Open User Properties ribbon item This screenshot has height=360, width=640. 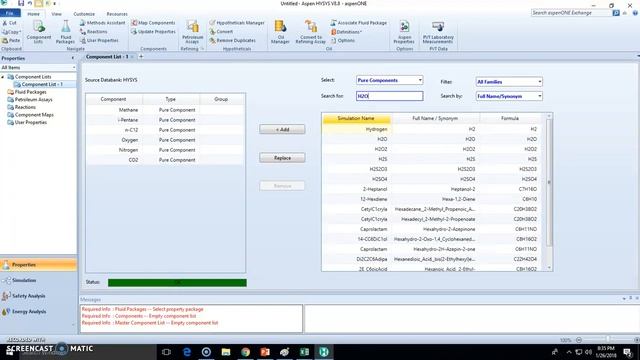click(99, 40)
